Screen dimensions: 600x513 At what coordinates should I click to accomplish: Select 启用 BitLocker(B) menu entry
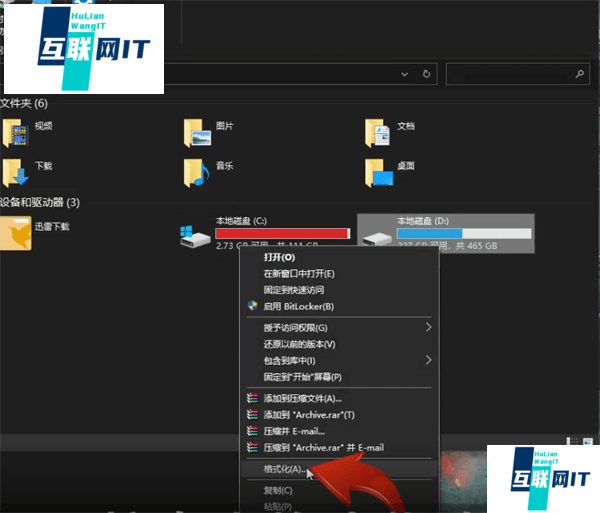click(x=298, y=306)
